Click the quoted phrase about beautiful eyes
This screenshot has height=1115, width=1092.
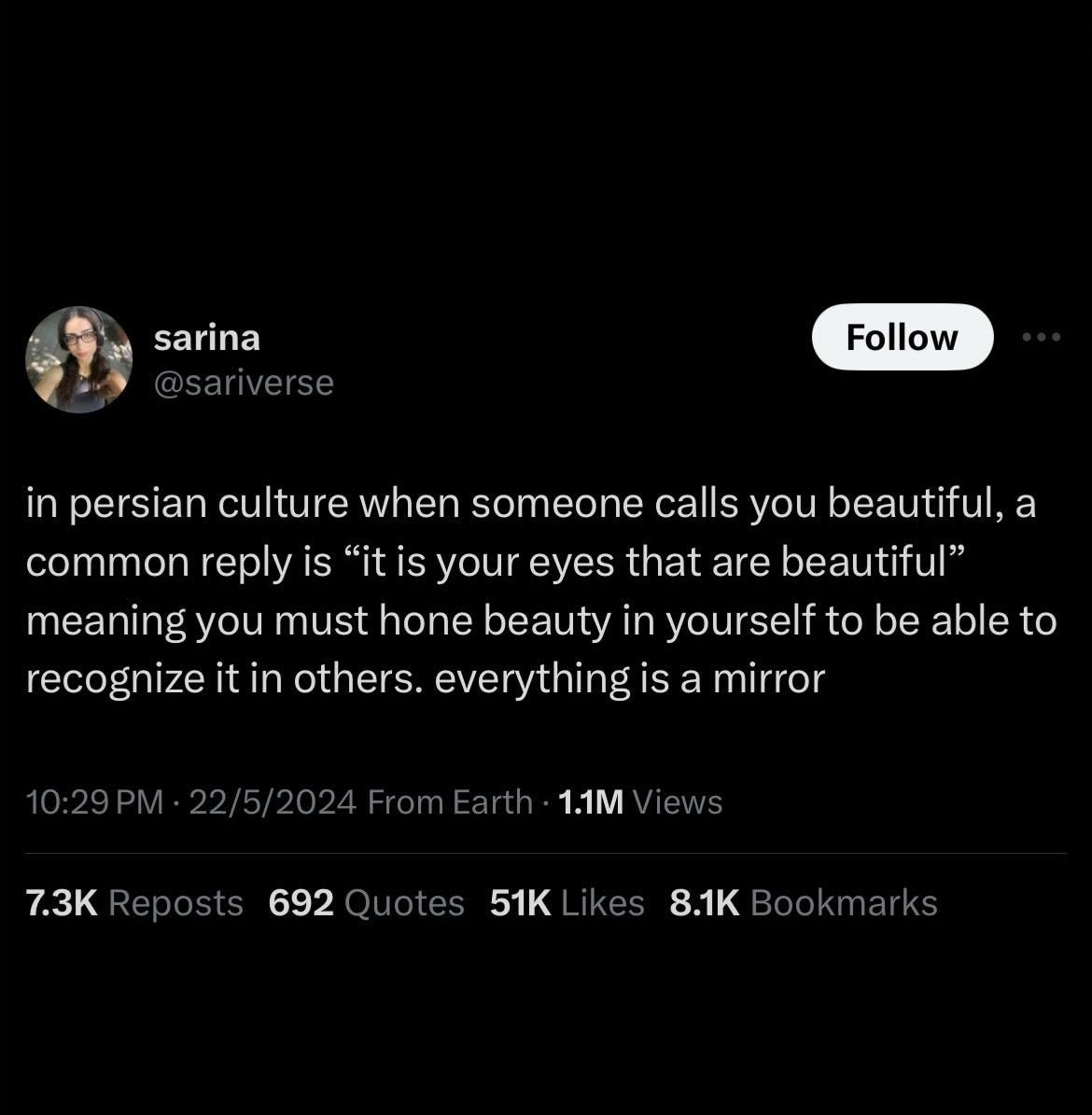click(653, 562)
